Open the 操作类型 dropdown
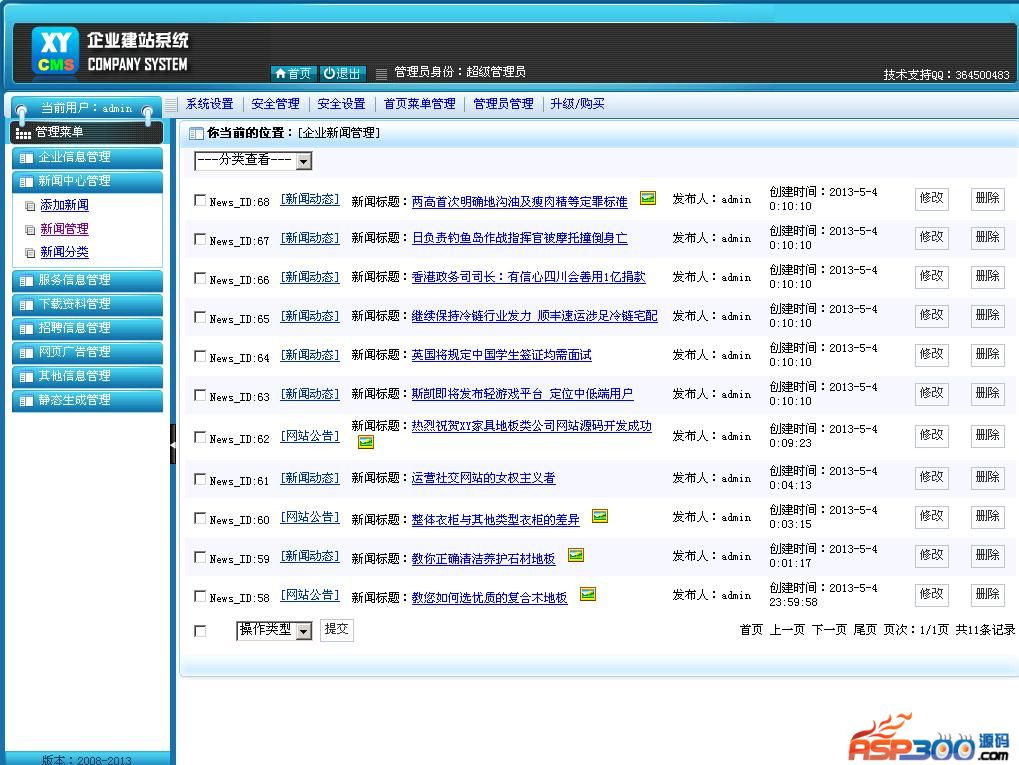Viewport: 1019px width, 765px height. coord(274,630)
